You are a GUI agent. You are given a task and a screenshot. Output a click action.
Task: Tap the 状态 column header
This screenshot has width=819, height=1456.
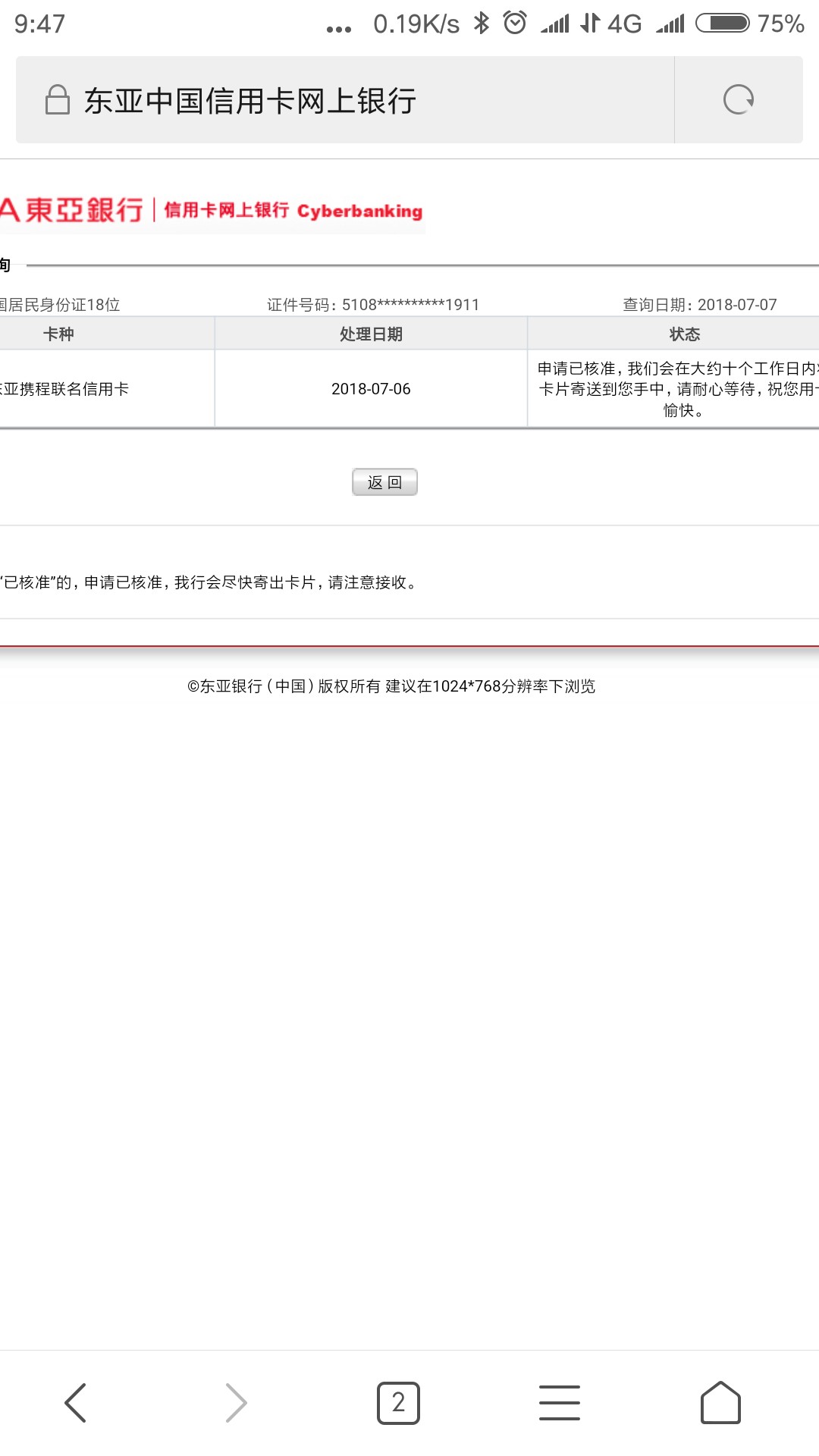pos(673,334)
